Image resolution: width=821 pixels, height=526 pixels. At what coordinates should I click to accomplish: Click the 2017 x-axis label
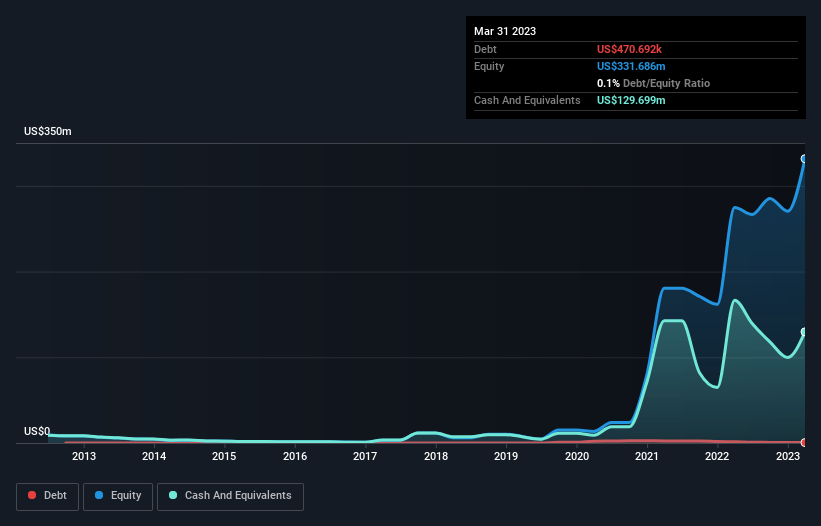point(365,456)
